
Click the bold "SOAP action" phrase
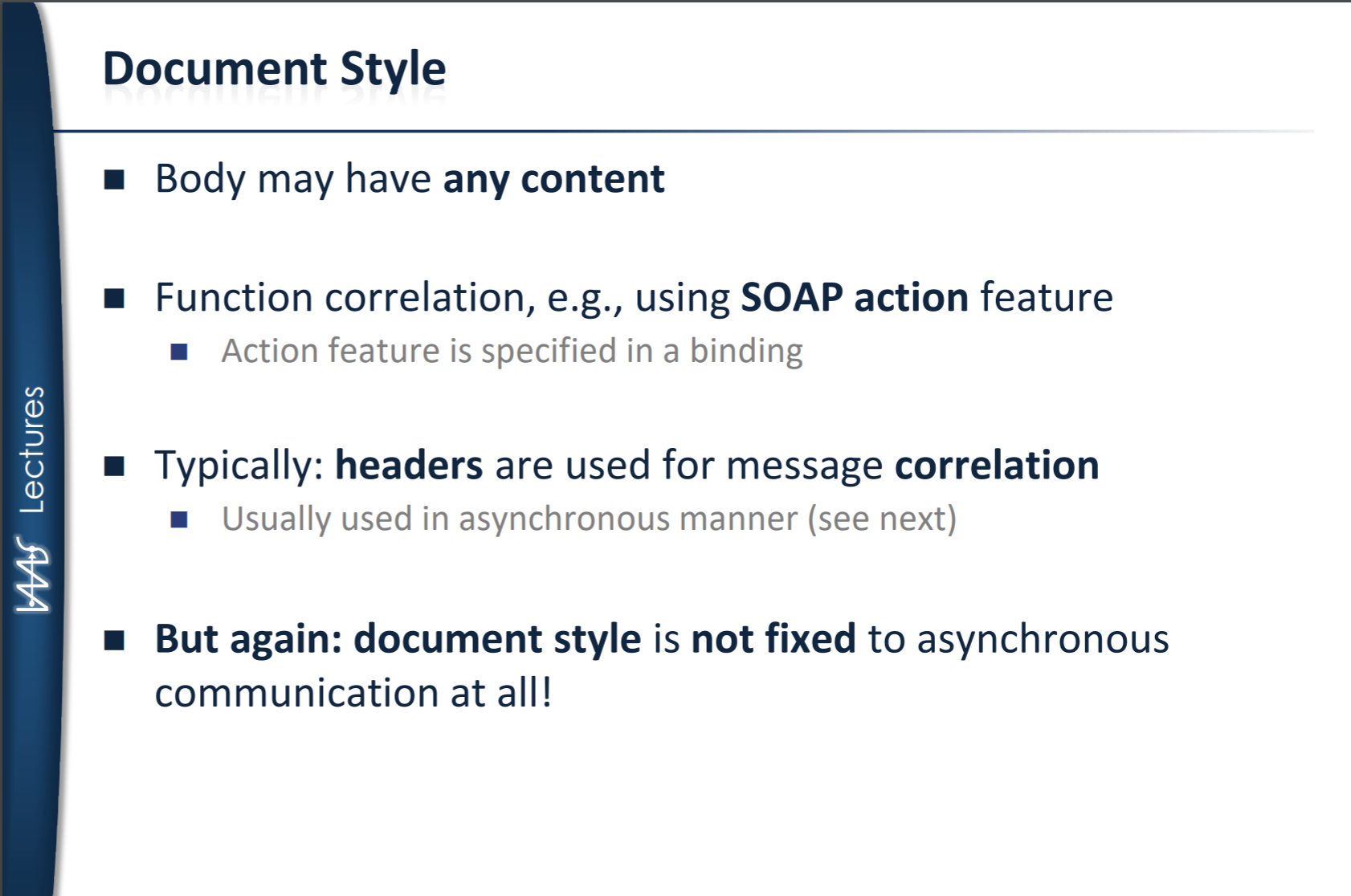tap(854, 298)
